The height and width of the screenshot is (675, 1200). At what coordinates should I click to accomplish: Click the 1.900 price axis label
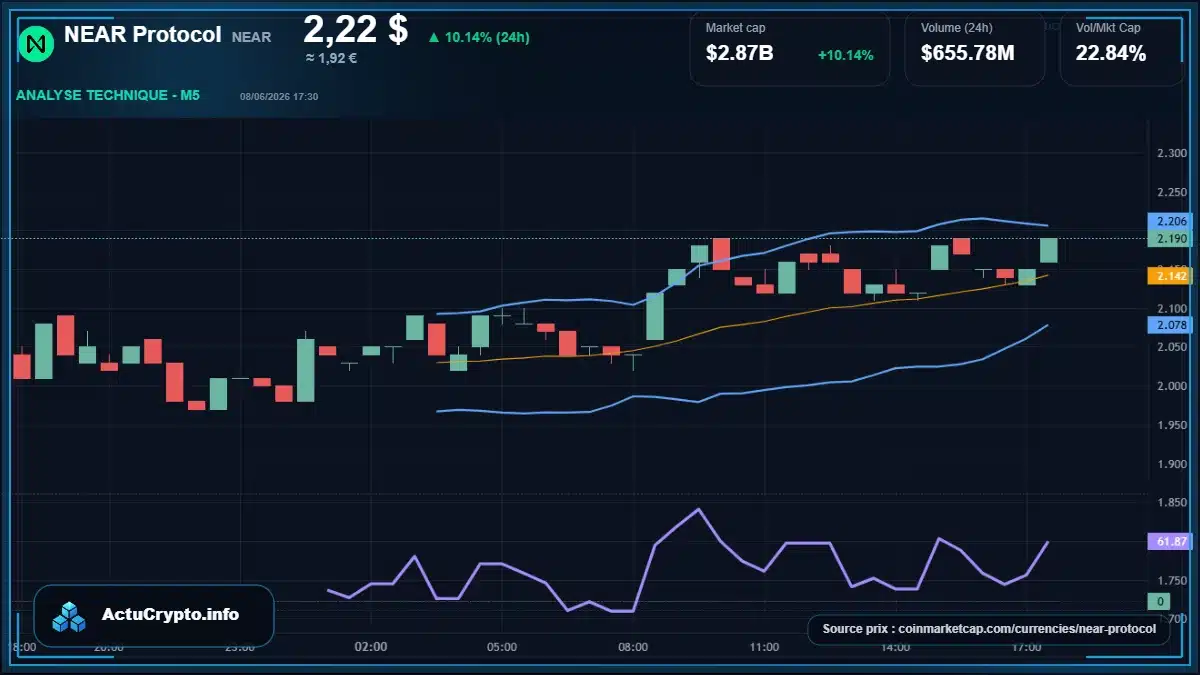[x=1171, y=464]
